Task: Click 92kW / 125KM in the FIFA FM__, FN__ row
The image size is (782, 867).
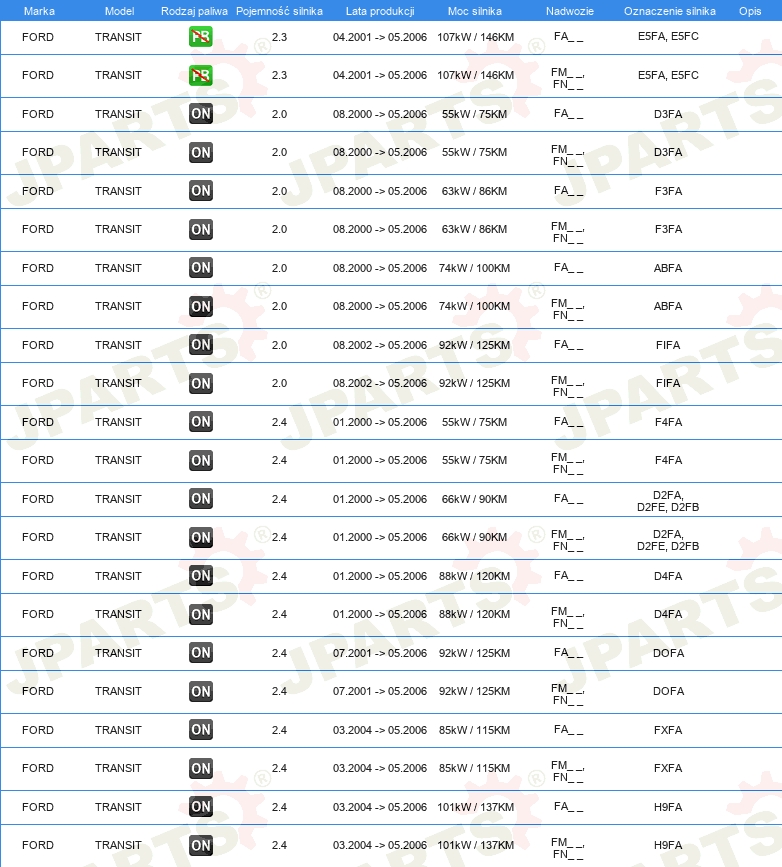Action: [475, 383]
